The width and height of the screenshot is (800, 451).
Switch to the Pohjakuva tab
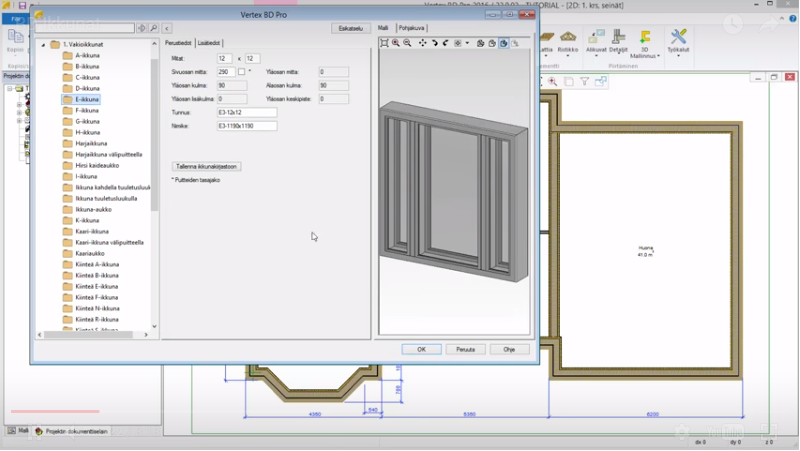coord(411,28)
